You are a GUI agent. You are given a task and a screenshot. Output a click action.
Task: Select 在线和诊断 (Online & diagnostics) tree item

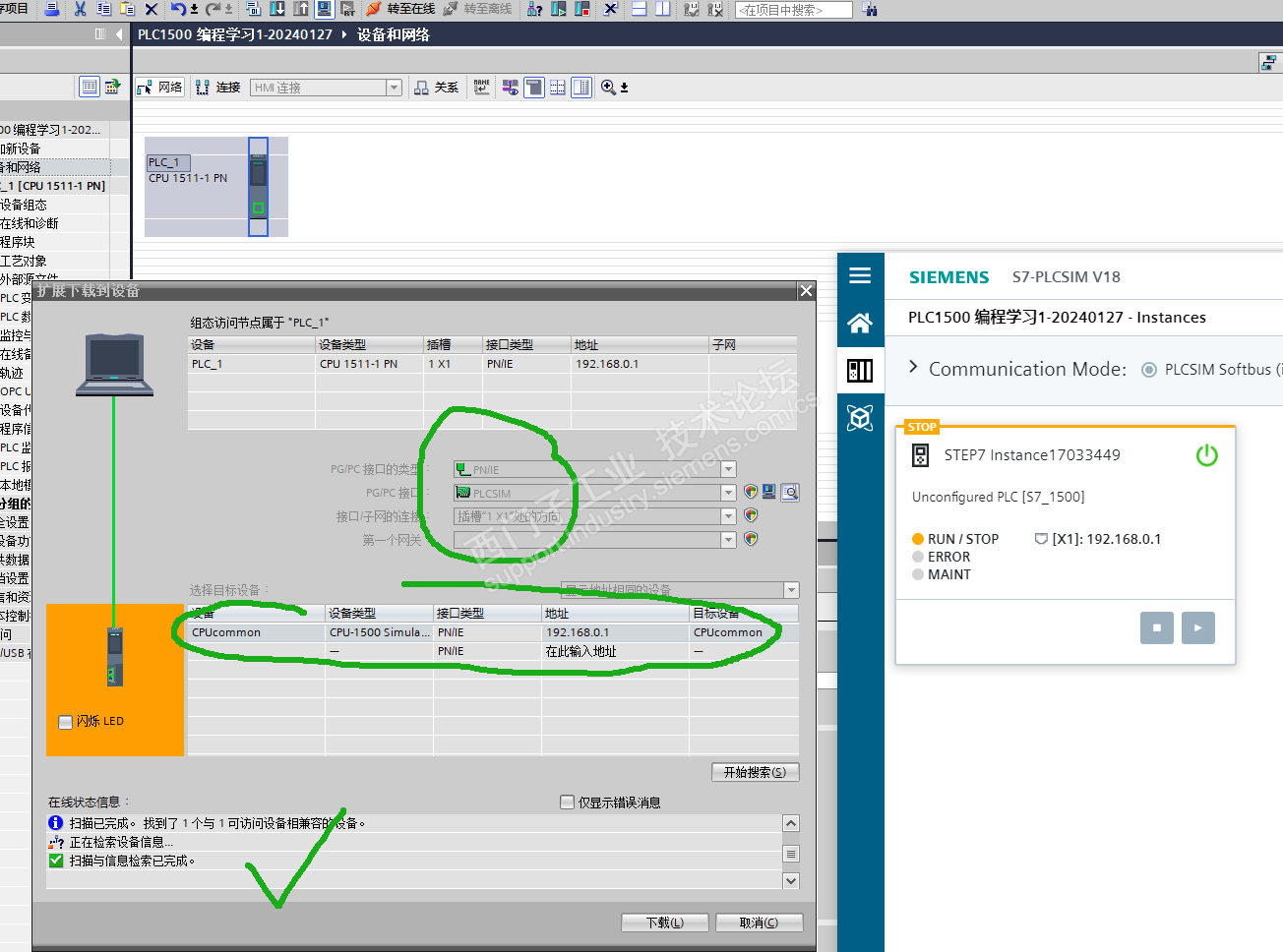[30, 223]
